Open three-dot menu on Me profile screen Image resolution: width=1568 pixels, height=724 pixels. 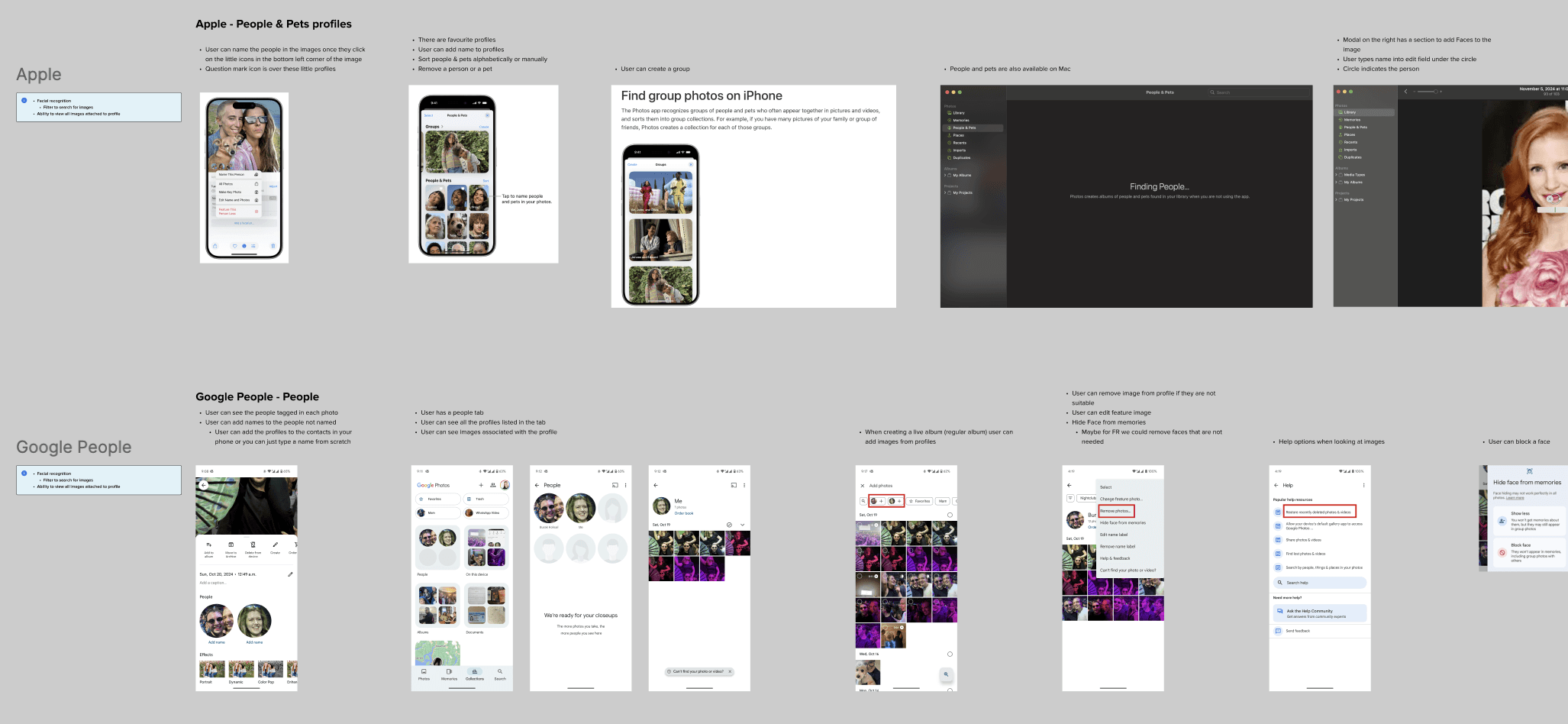click(744, 485)
